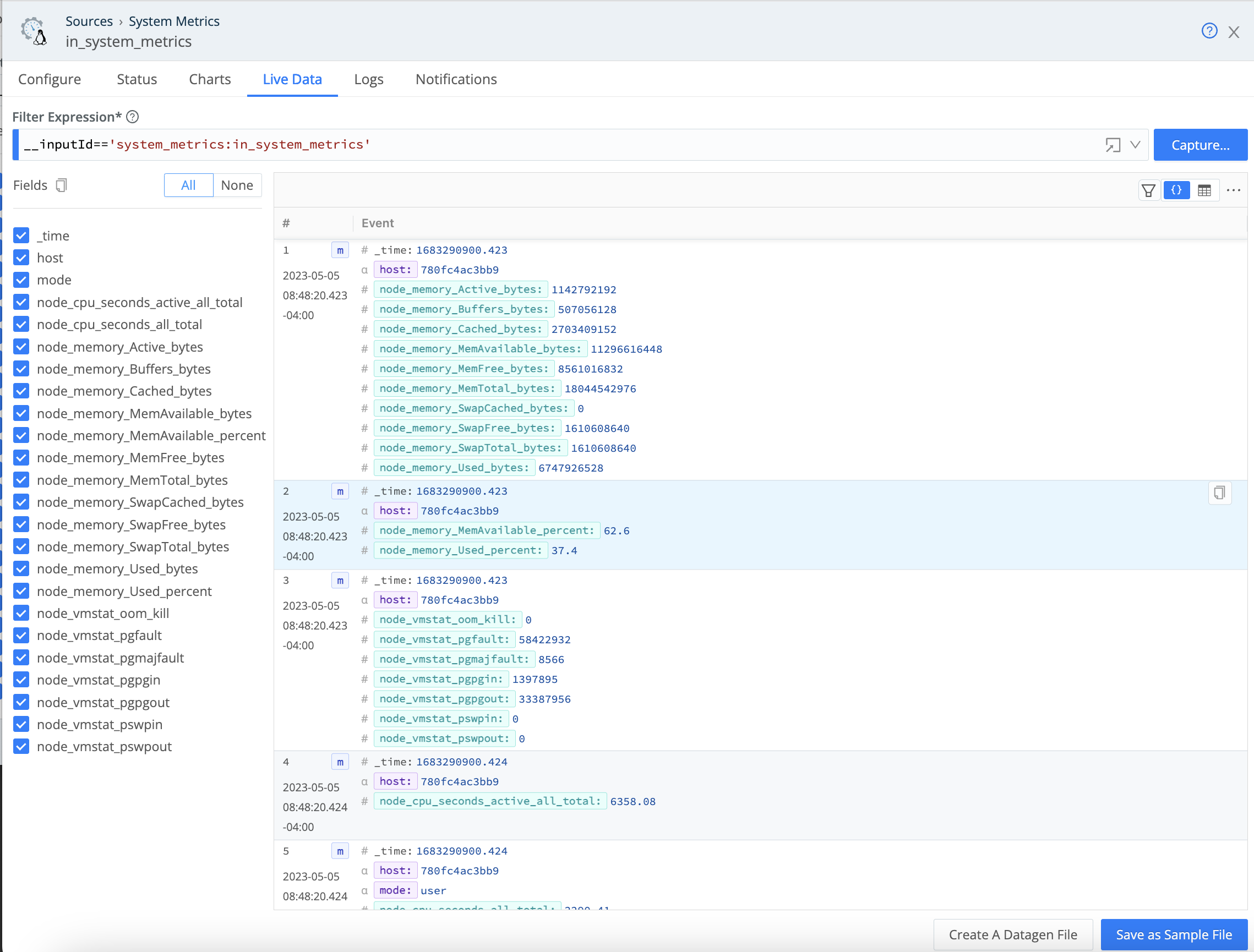Copy the Fields list using the copy icon

61,185
